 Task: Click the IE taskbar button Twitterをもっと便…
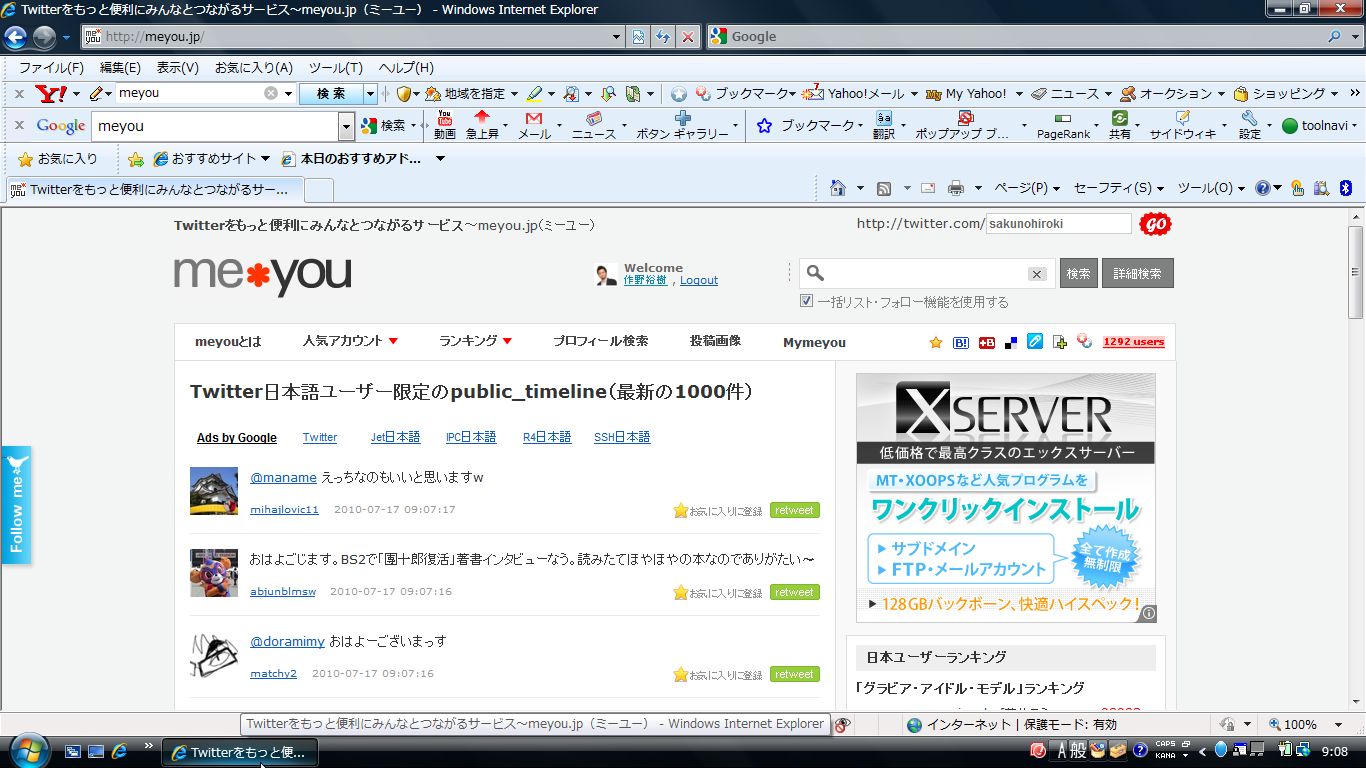(x=240, y=752)
